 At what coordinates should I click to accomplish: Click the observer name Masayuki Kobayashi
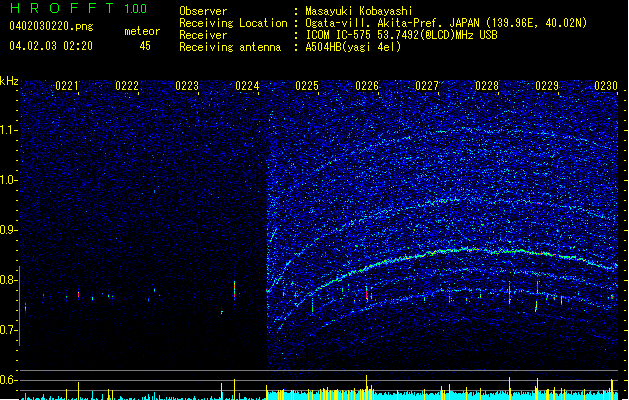coord(359,11)
